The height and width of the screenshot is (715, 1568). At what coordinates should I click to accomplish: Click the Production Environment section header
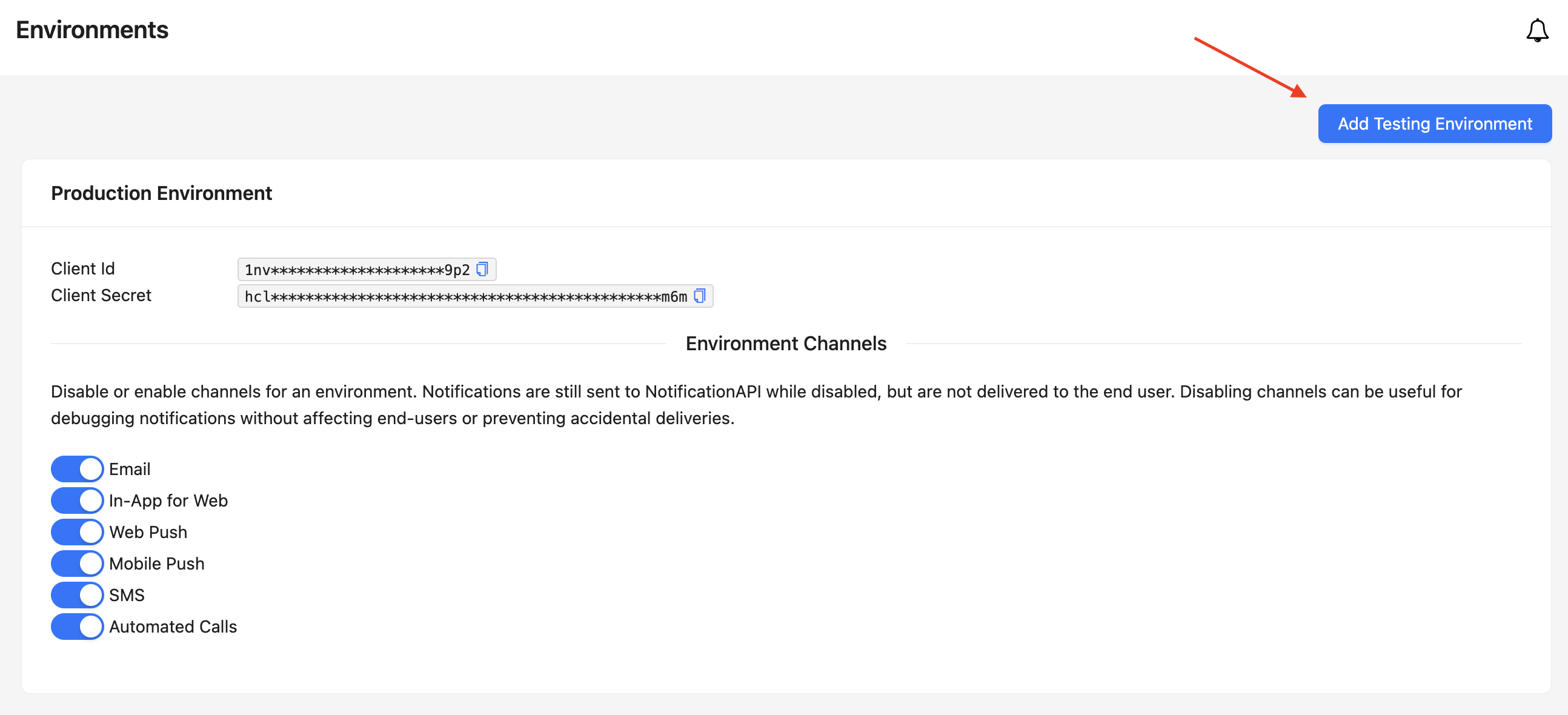(161, 193)
